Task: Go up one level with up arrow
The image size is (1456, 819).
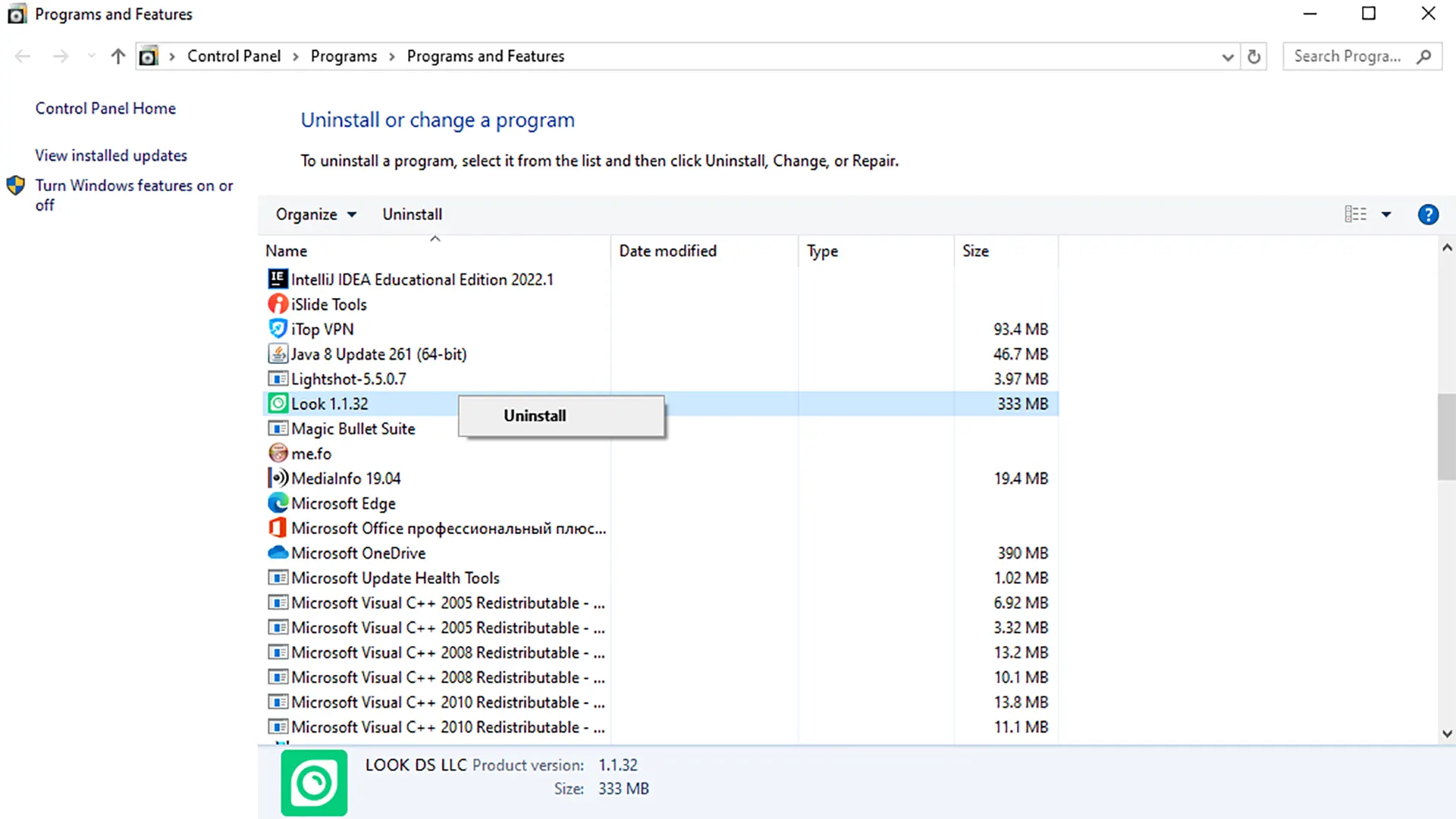Action: [x=118, y=56]
